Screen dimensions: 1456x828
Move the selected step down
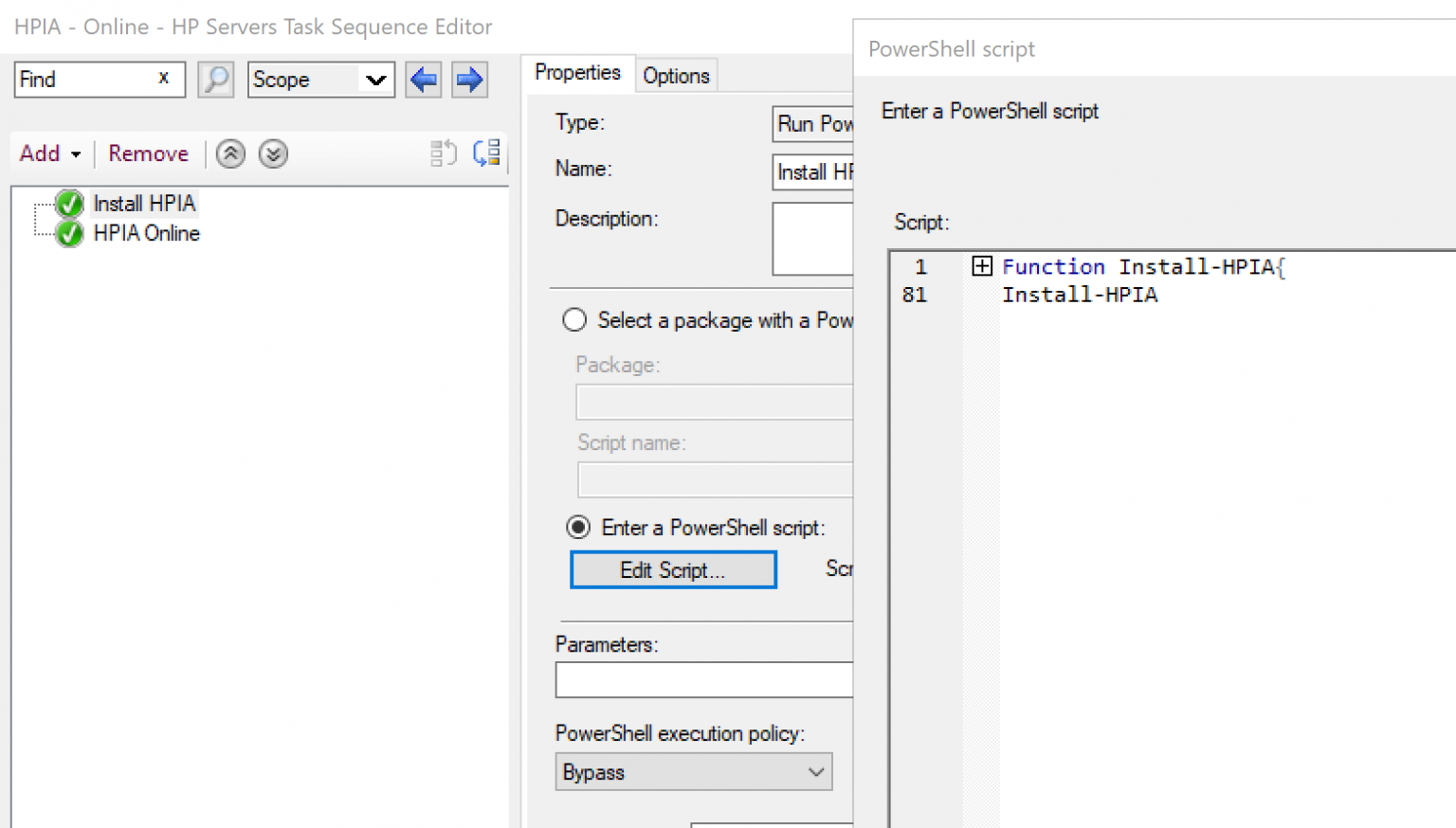click(x=273, y=153)
